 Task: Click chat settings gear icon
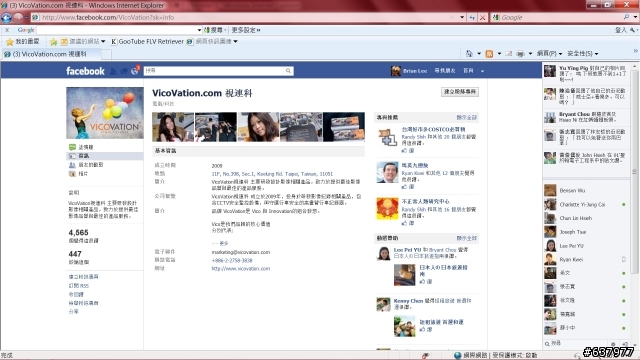[613, 344]
